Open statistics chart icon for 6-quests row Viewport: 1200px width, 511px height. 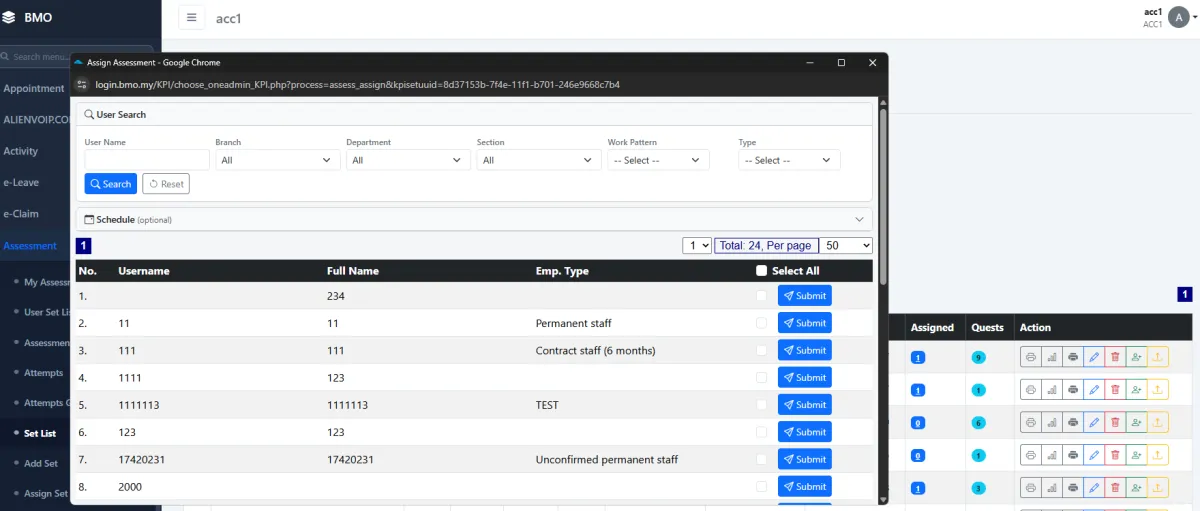(1052, 422)
